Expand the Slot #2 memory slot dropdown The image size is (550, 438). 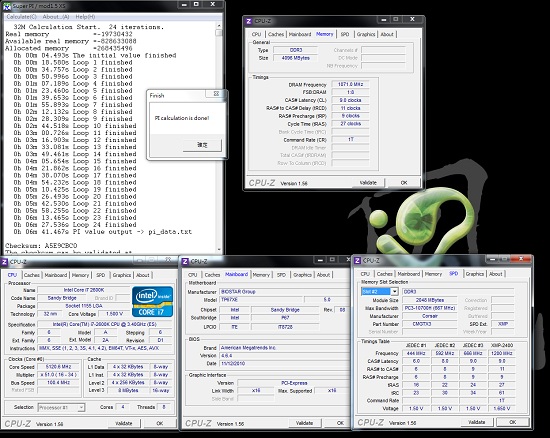[395, 291]
